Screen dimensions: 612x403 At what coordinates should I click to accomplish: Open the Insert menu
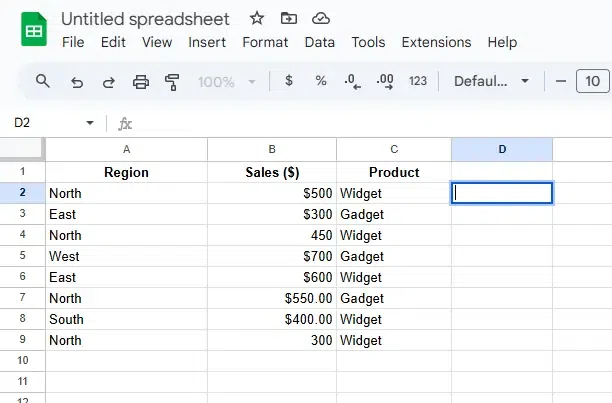[207, 42]
